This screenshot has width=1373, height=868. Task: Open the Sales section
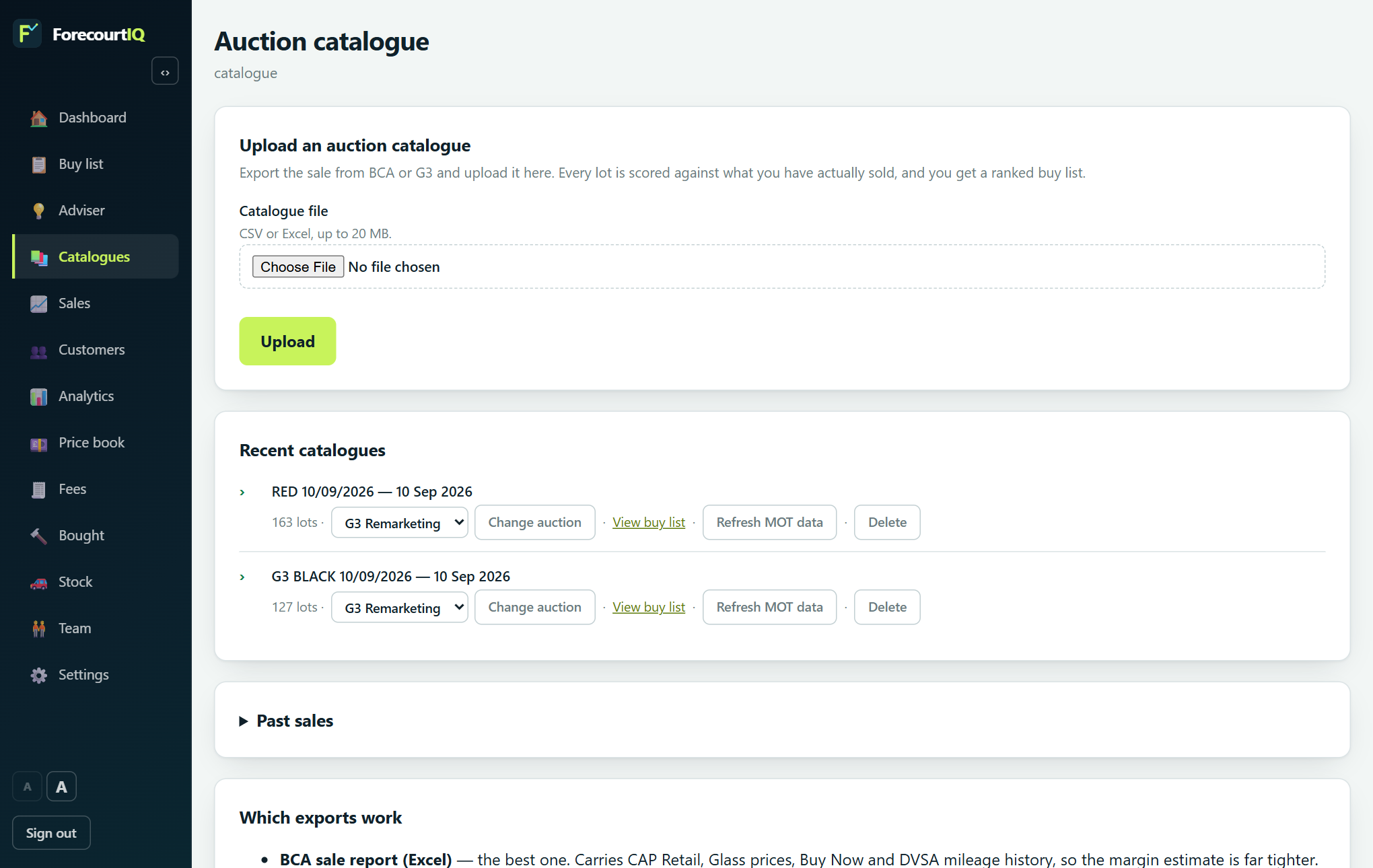96,303
